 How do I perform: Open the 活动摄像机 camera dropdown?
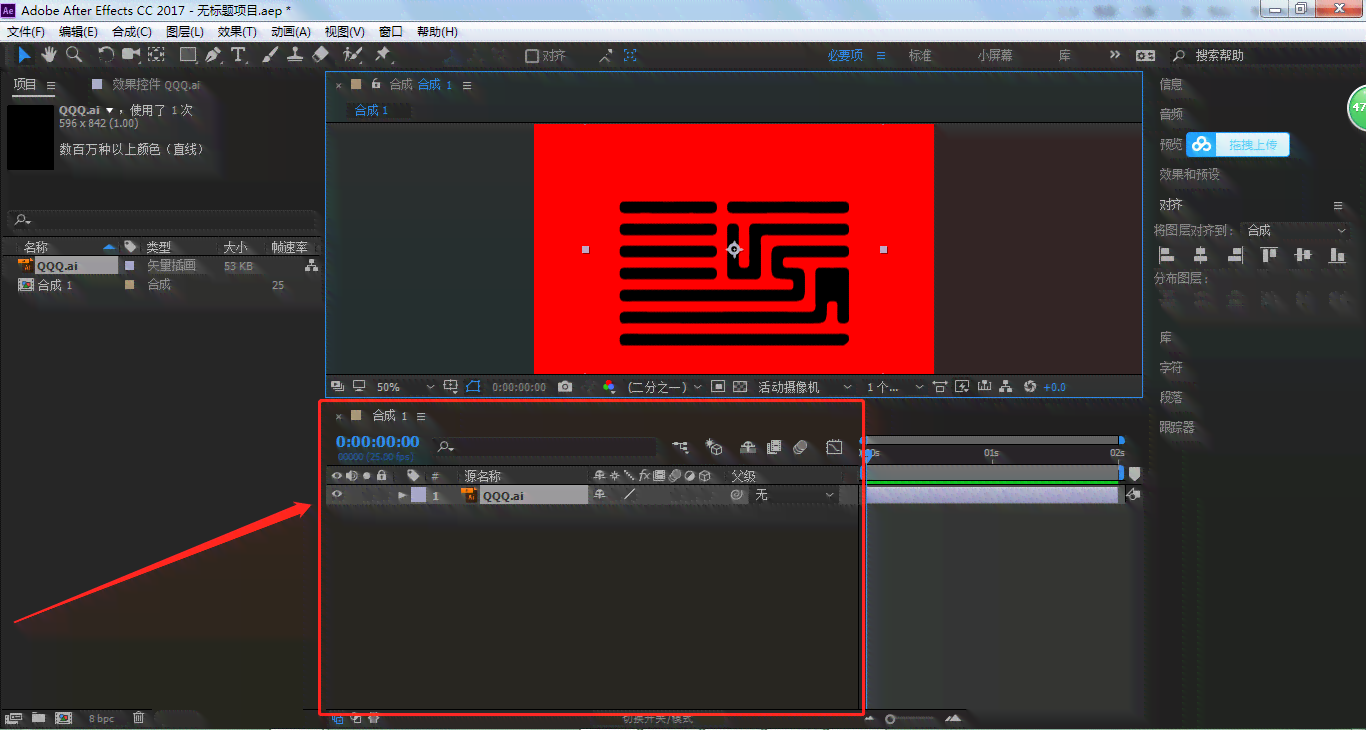pyautogui.click(x=804, y=387)
